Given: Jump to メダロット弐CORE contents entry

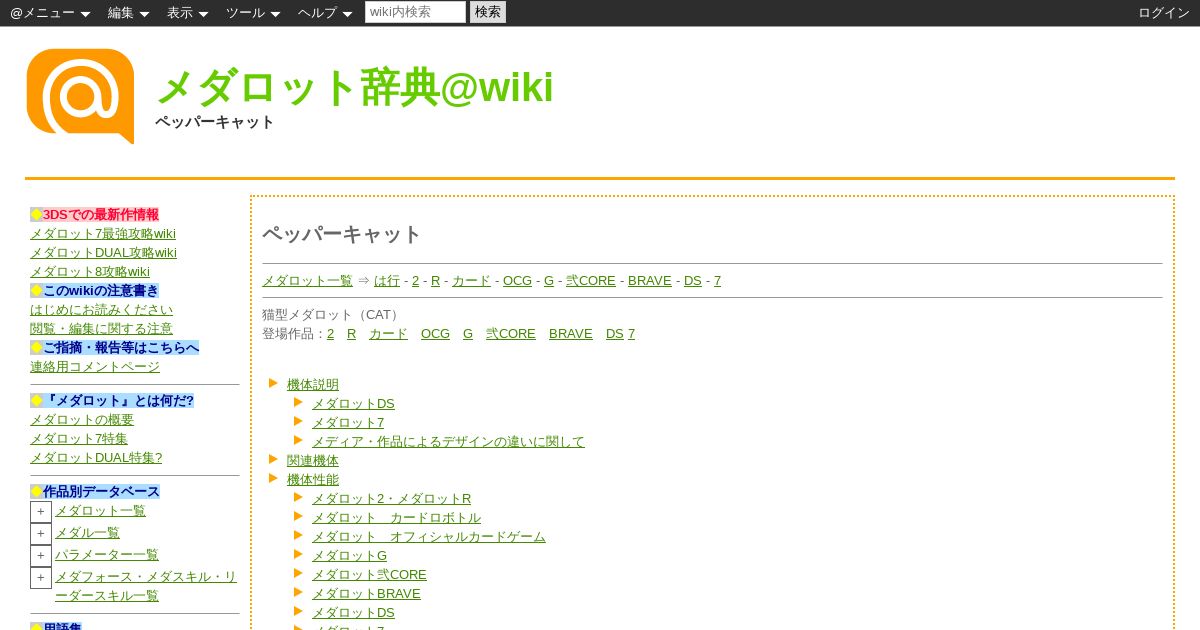Looking at the screenshot, I should click(x=369, y=575).
